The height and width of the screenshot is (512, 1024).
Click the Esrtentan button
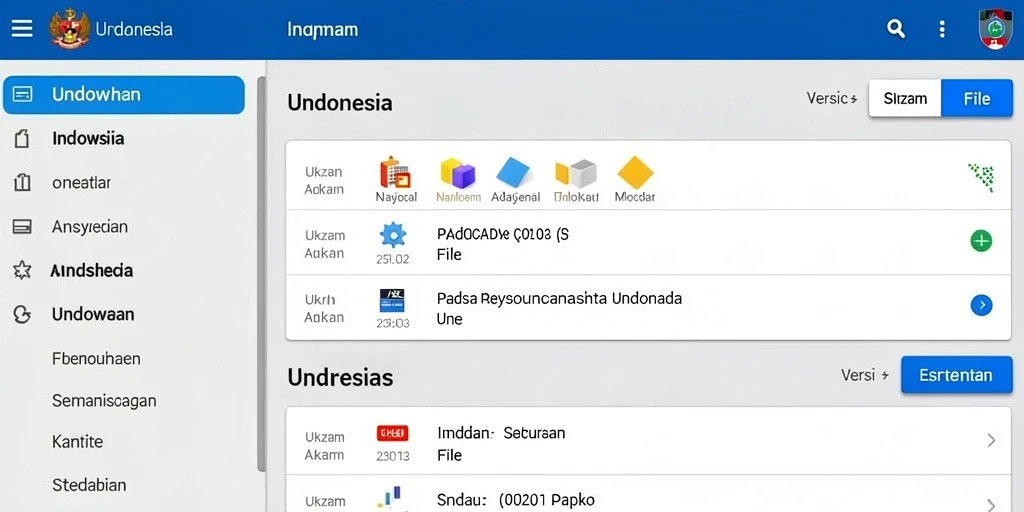[x=957, y=375]
